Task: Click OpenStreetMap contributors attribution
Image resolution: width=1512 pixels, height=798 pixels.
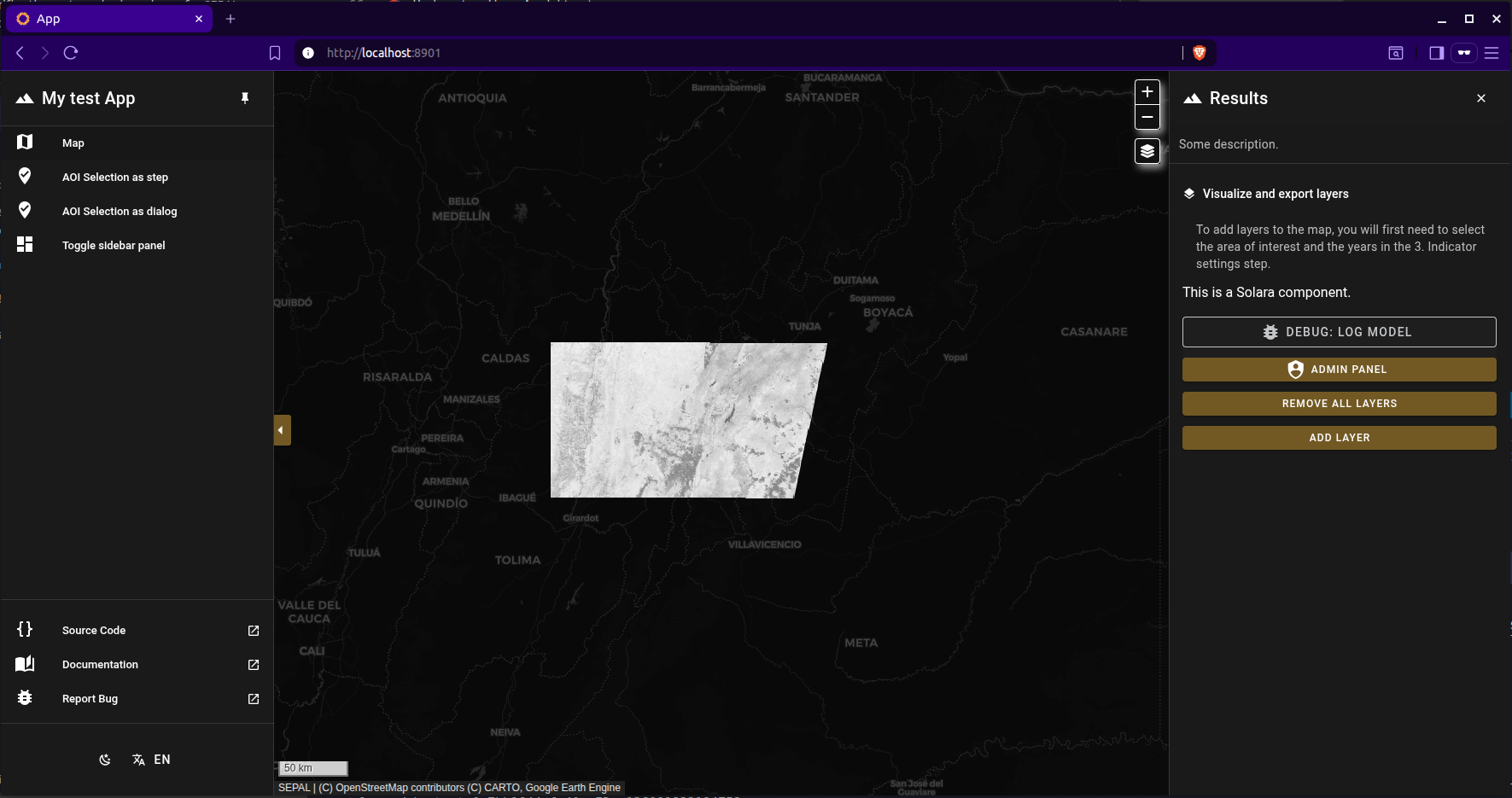Action: (x=400, y=788)
